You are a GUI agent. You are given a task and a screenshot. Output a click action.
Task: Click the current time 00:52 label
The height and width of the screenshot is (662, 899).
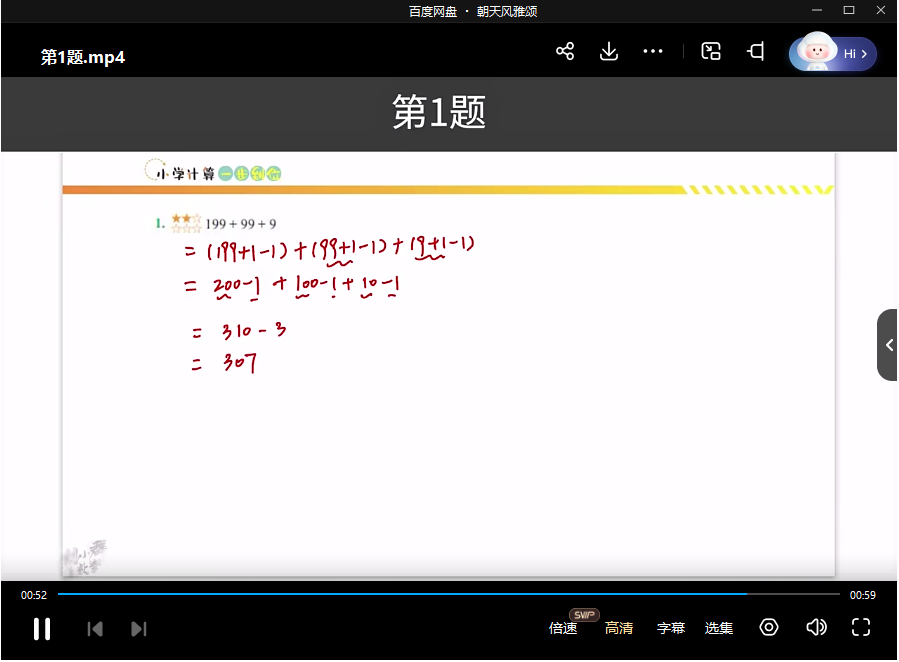pos(34,596)
